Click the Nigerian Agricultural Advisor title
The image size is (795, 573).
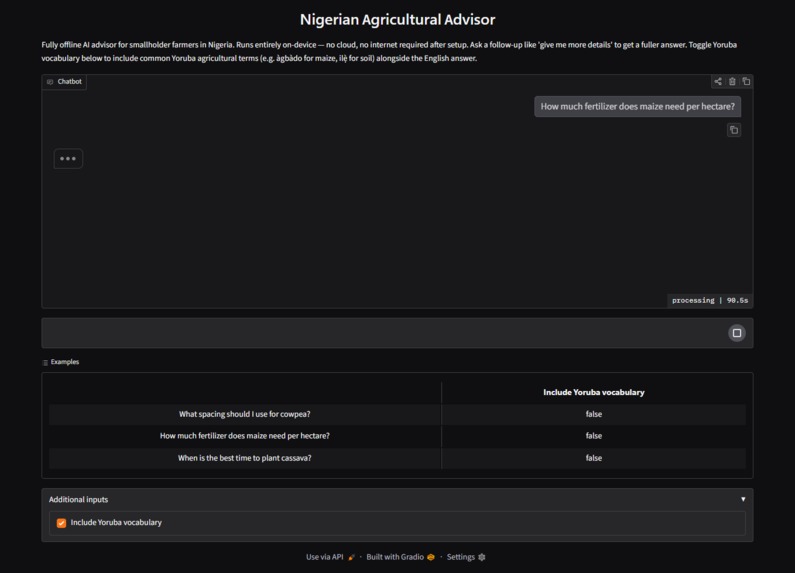point(398,20)
